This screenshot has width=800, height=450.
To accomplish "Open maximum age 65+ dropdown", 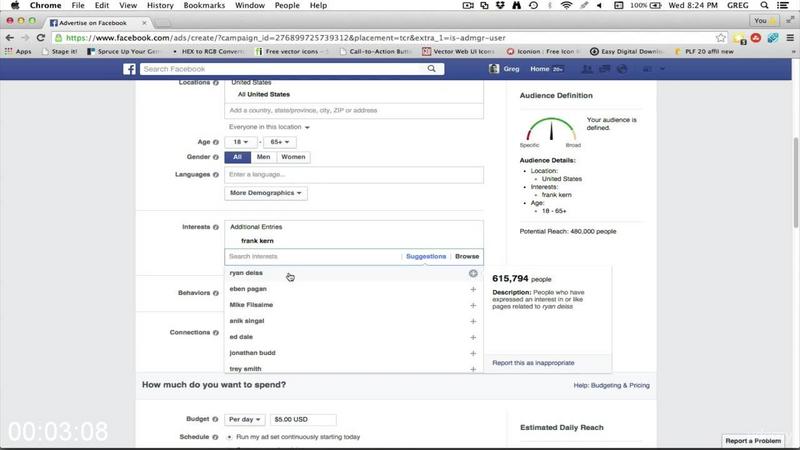I will coord(280,142).
